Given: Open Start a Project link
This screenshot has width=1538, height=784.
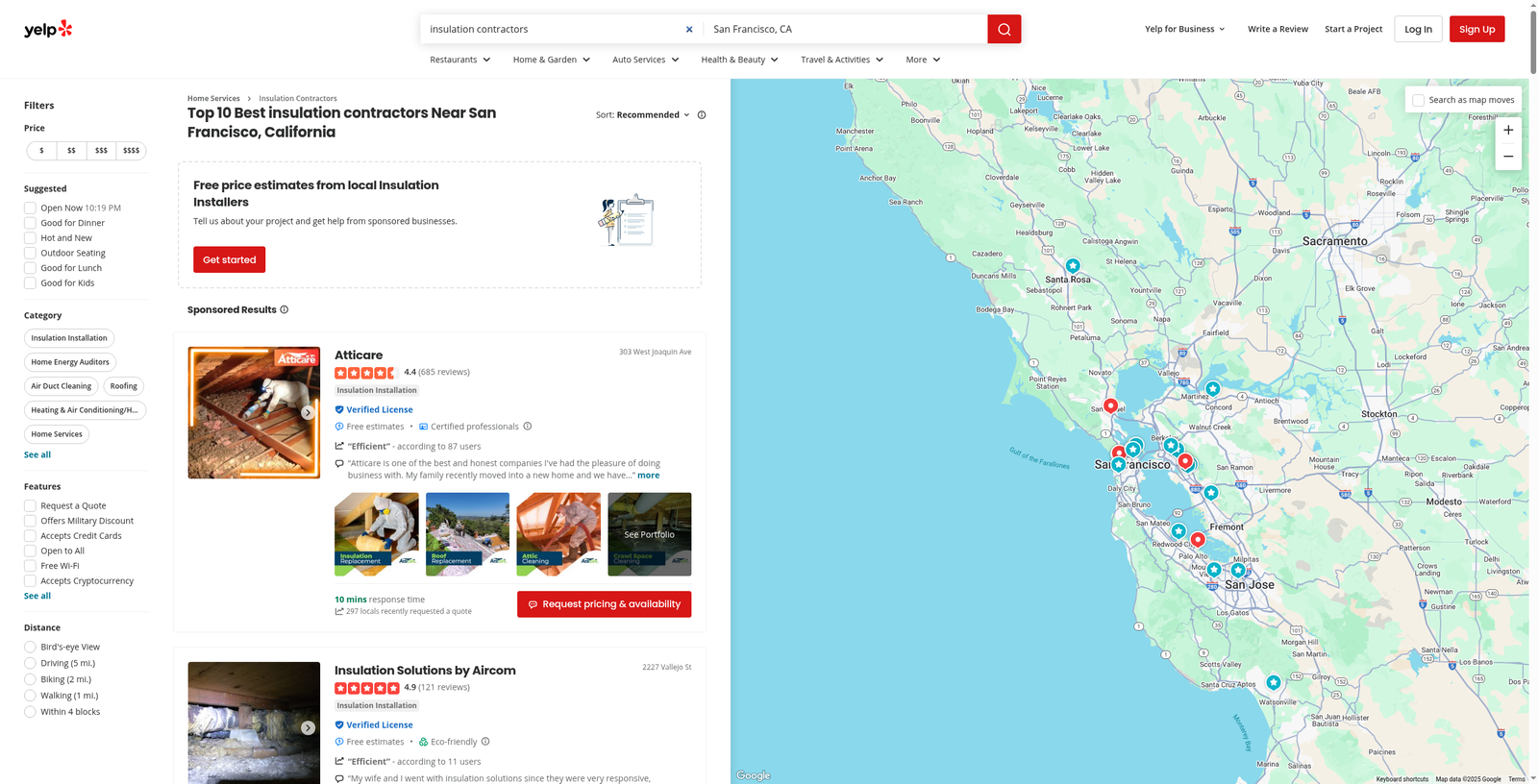Looking at the screenshot, I should (1353, 29).
